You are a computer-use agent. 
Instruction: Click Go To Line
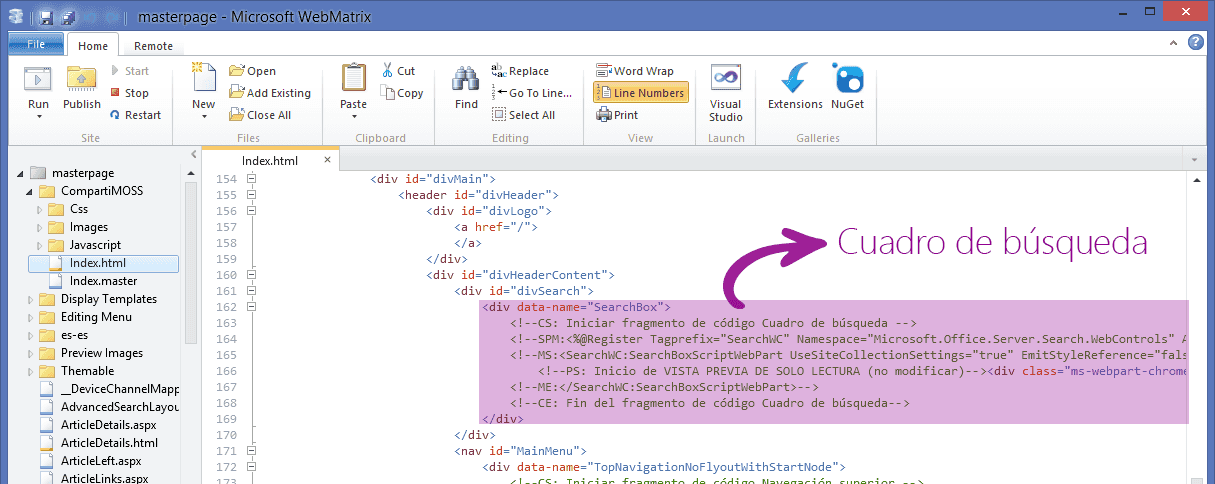532,93
